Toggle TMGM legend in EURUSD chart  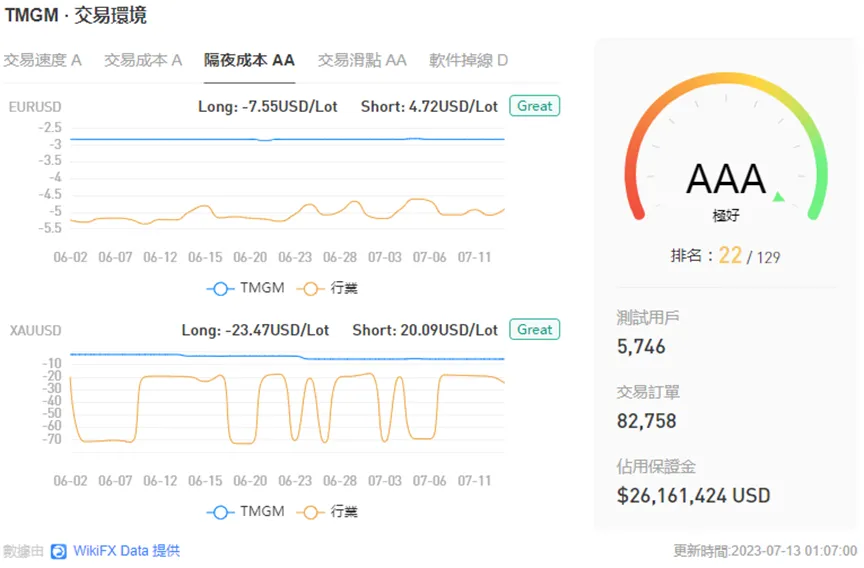point(246,288)
